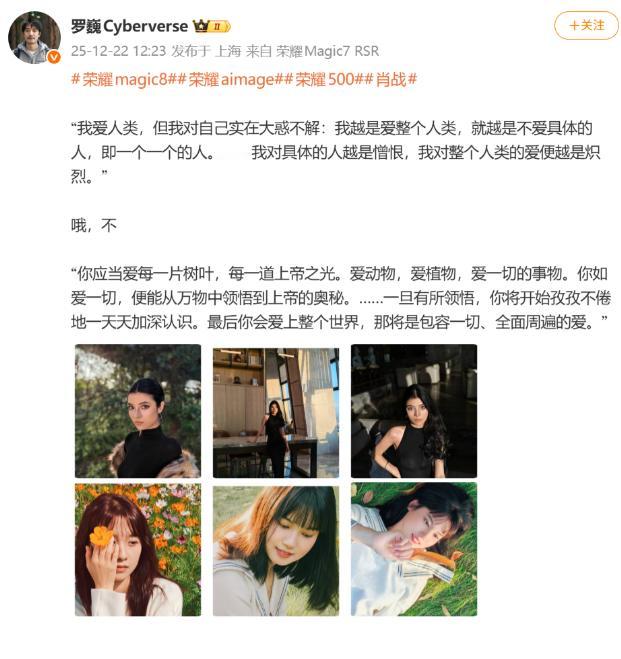Open photo with orange flower covering eye
621x659 pixels.
(x=138, y=549)
